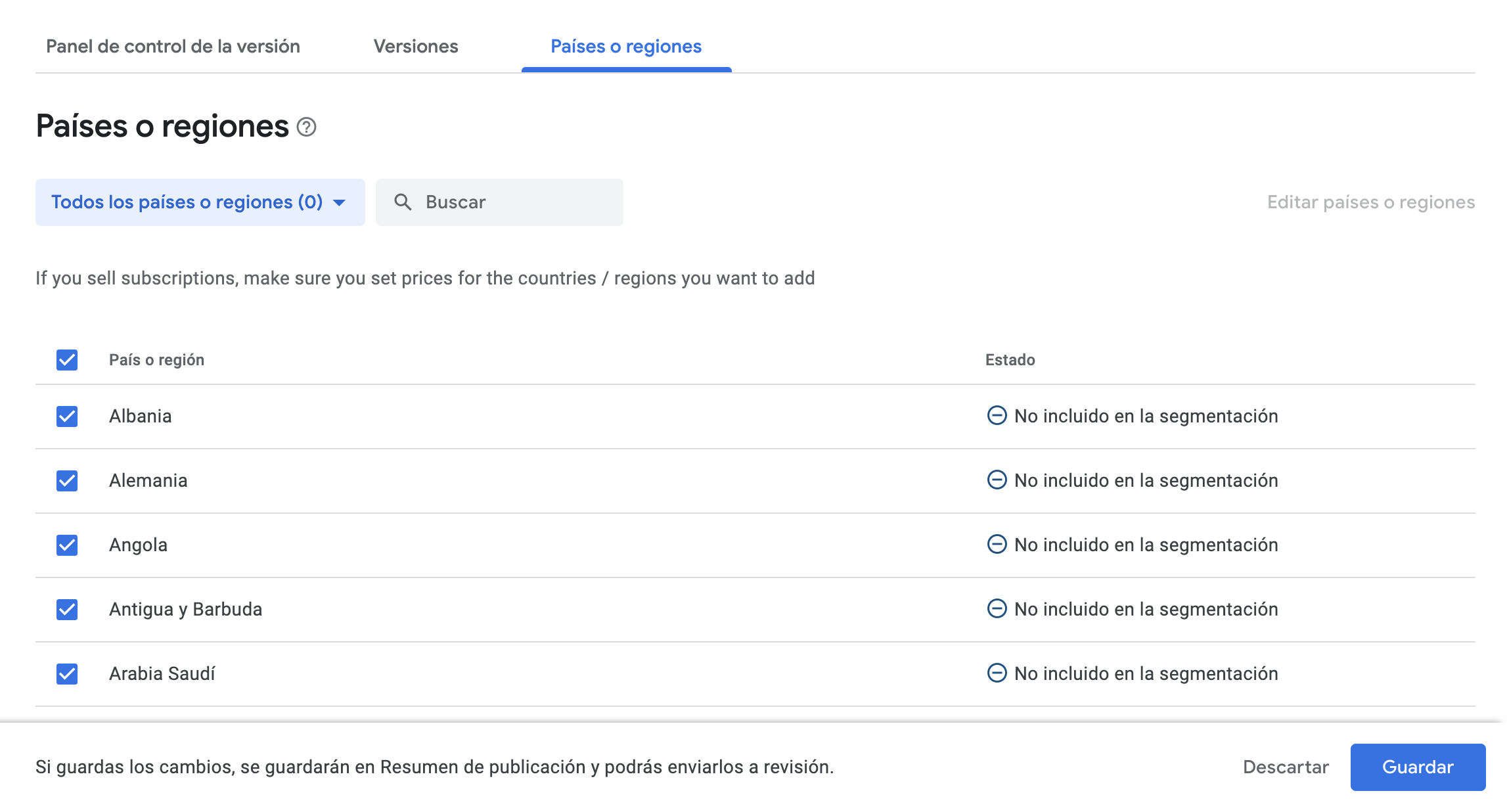This screenshot has height=812, width=1507.
Task: Click the Albania country name
Action: 141,417
